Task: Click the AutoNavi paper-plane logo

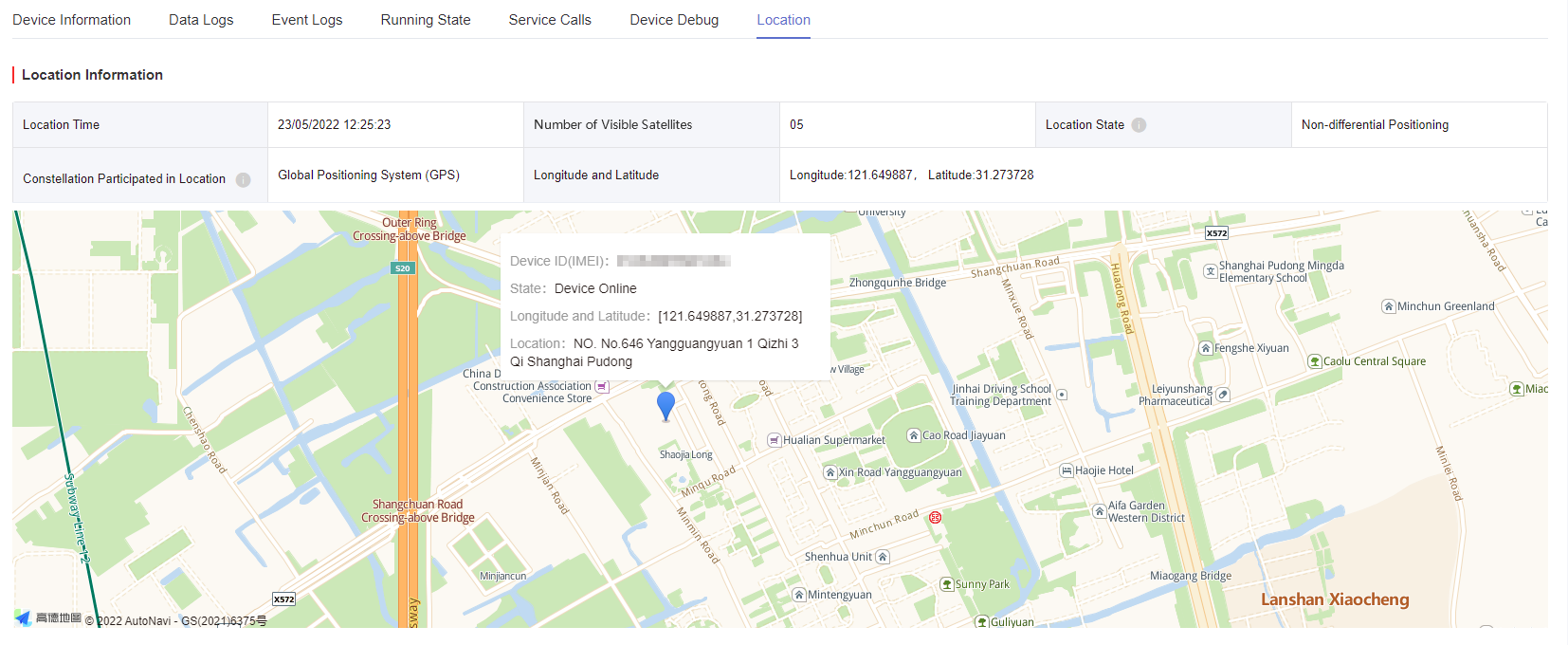Action: (x=23, y=618)
